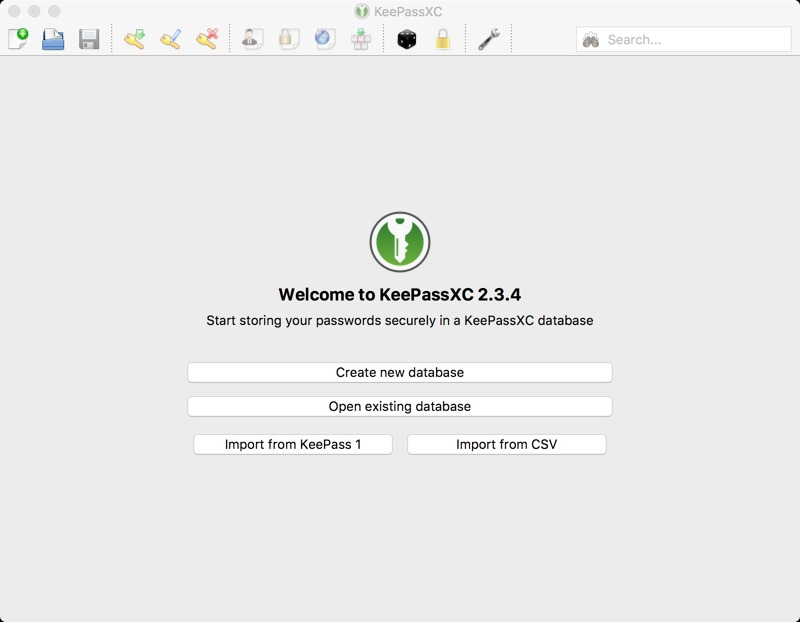Viewport: 800px width, 622px height.
Task: Click Import from CSV button
Action: (507, 444)
